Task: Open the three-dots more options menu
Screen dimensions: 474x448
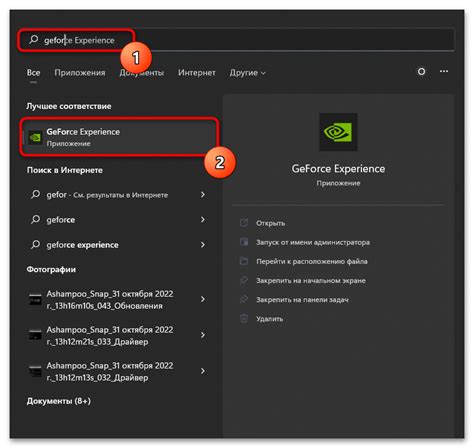Action: [x=444, y=71]
